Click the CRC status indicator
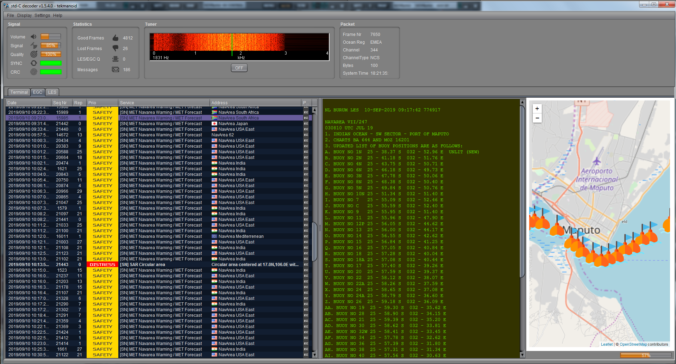This screenshot has height=364, width=676. click(51, 72)
